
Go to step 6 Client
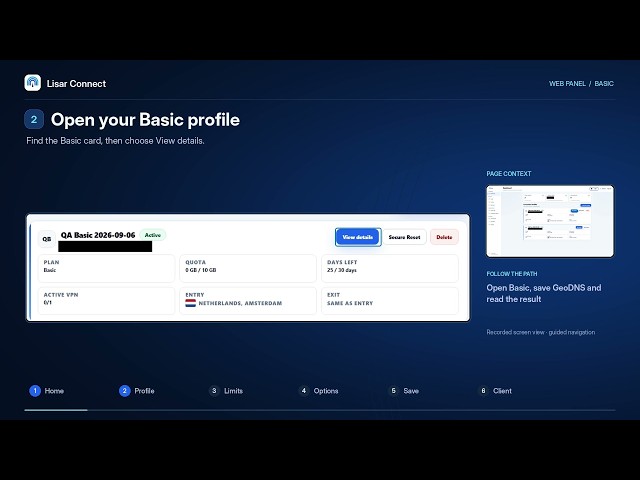click(495, 391)
